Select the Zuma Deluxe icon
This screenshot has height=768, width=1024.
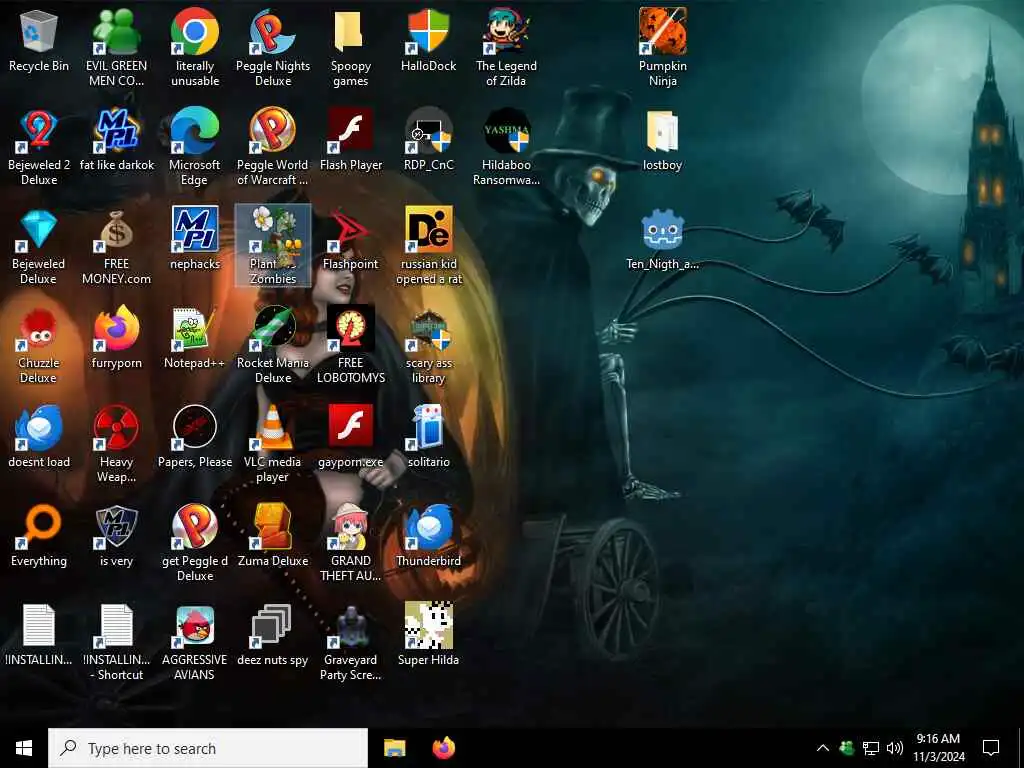273,536
